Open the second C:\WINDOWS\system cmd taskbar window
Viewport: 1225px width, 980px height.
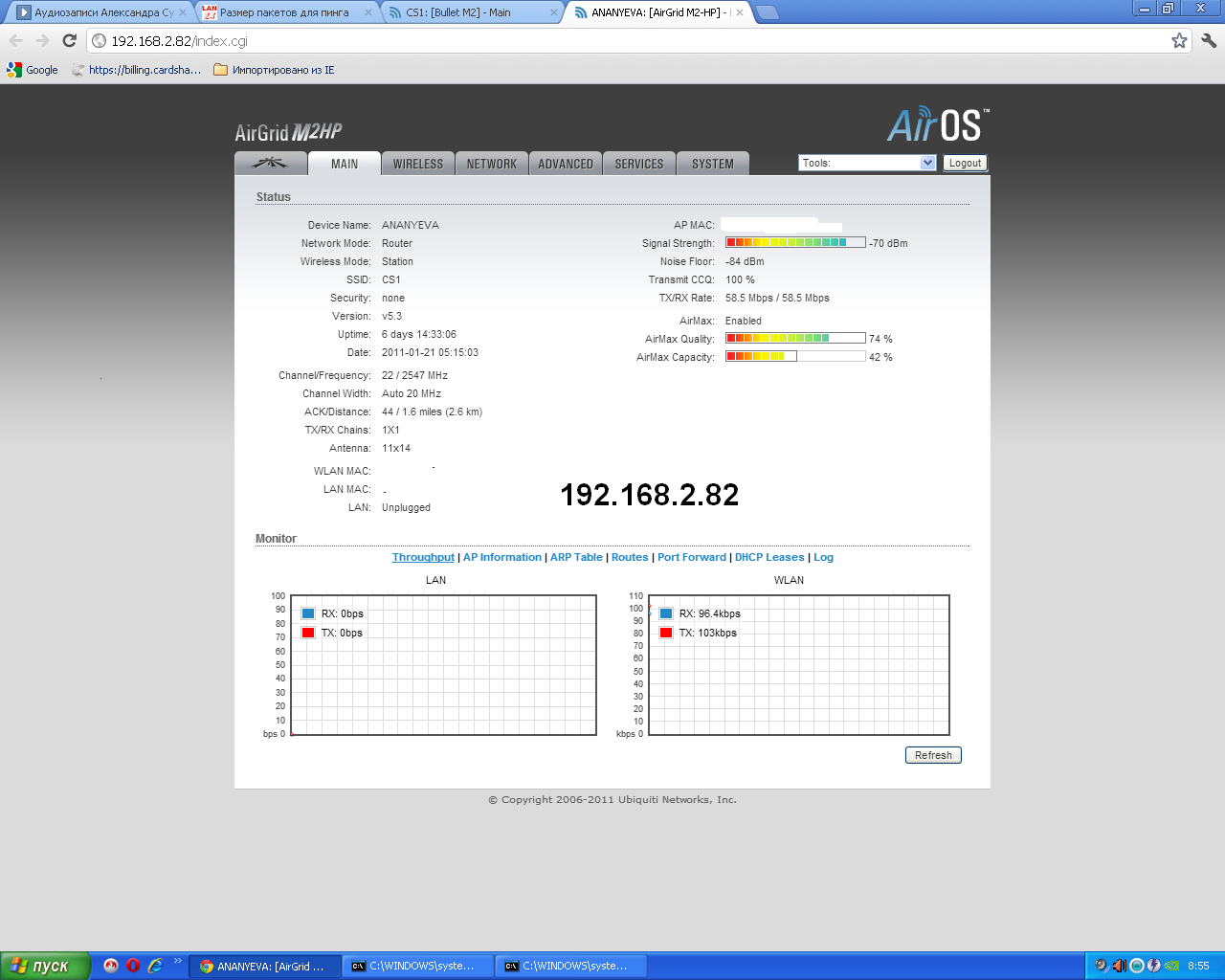tap(571, 967)
